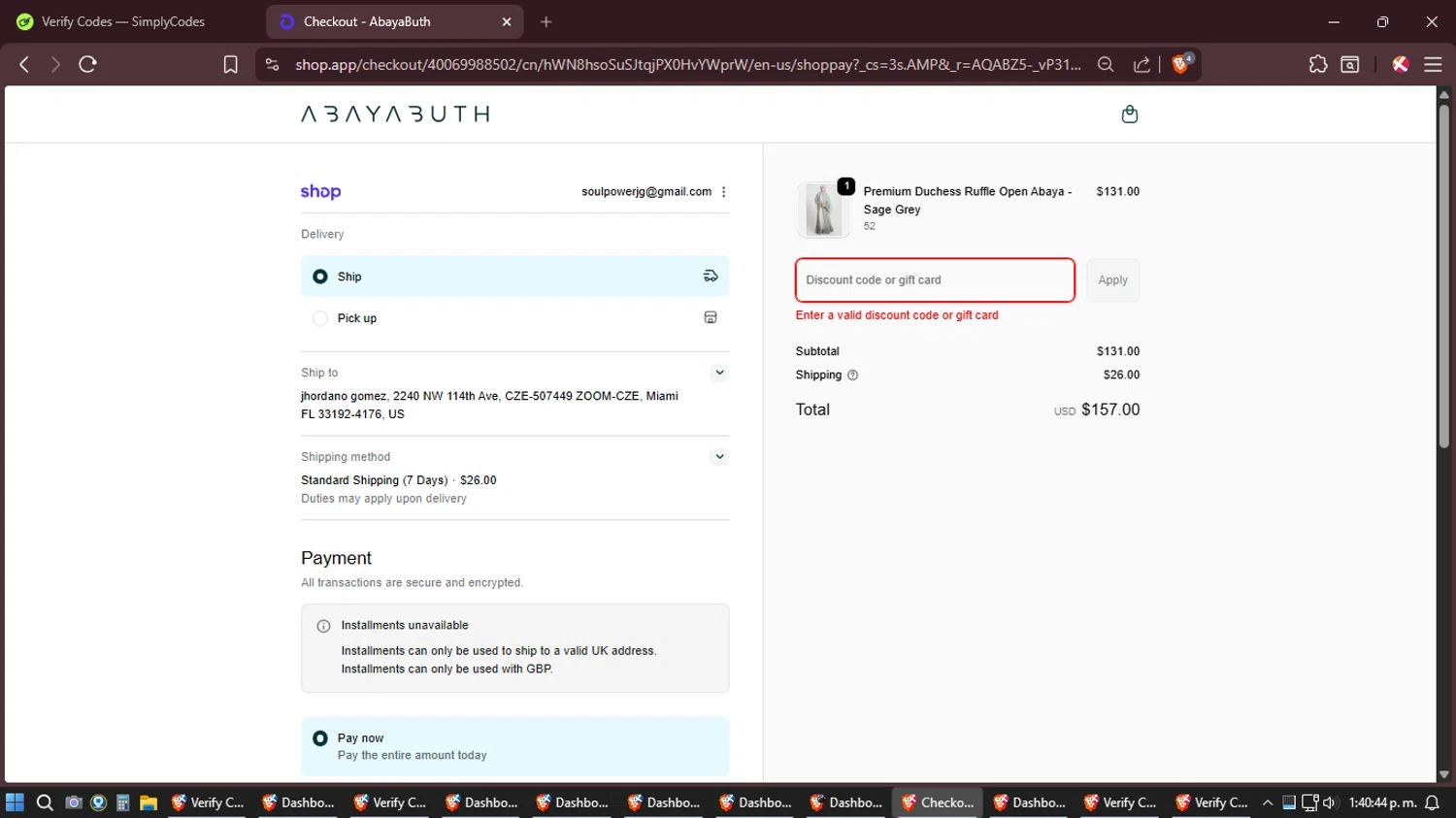Expand the Shipping method section
The image size is (1456, 818).
pos(719,457)
